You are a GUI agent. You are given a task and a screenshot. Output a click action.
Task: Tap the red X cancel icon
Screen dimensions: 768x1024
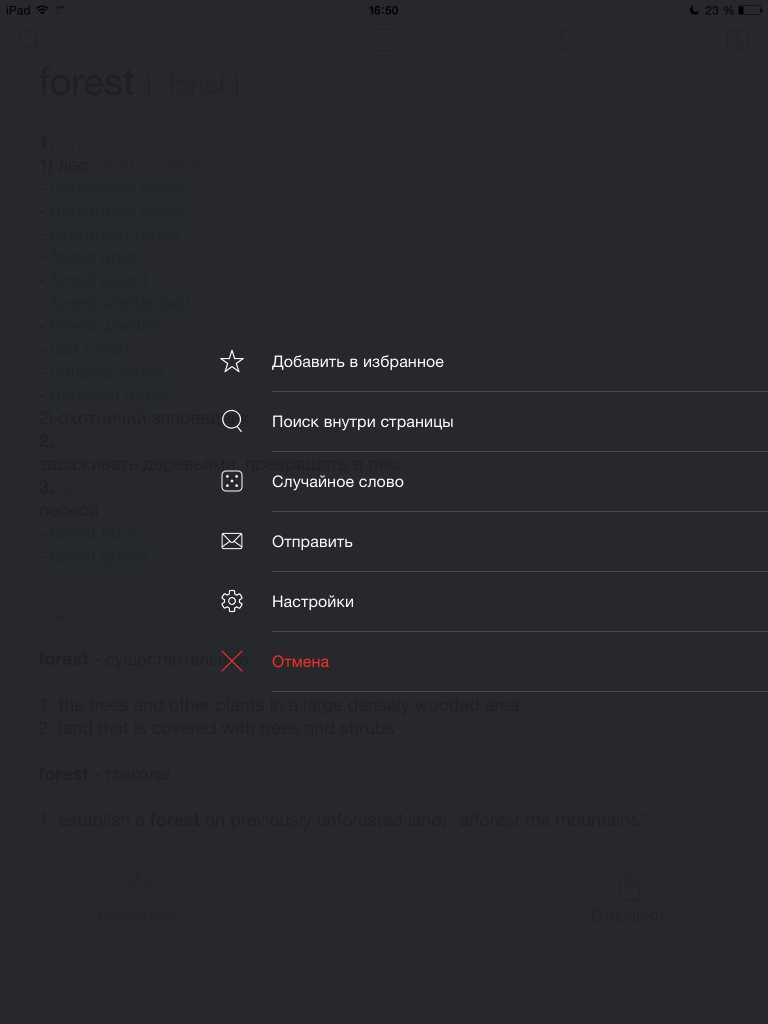tap(232, 661)
